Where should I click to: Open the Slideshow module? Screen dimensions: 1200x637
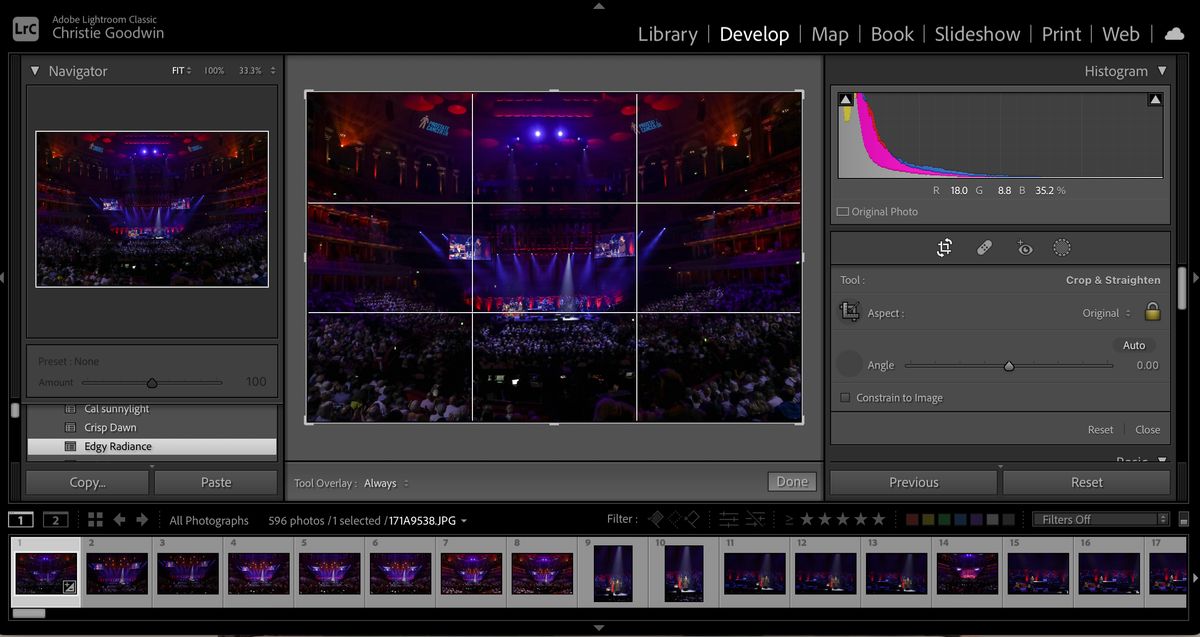pos(977,33)
